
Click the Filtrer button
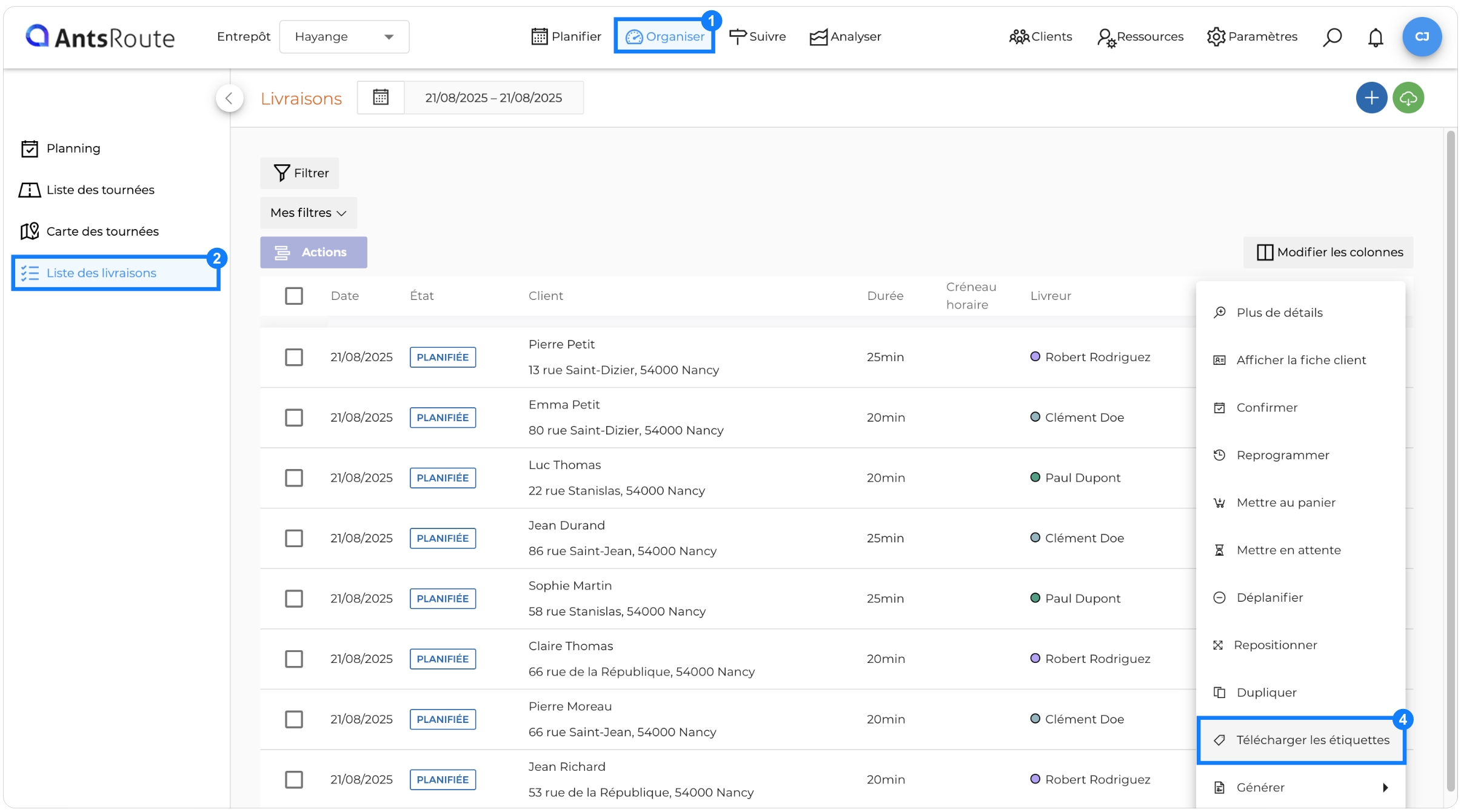point(299,173)
